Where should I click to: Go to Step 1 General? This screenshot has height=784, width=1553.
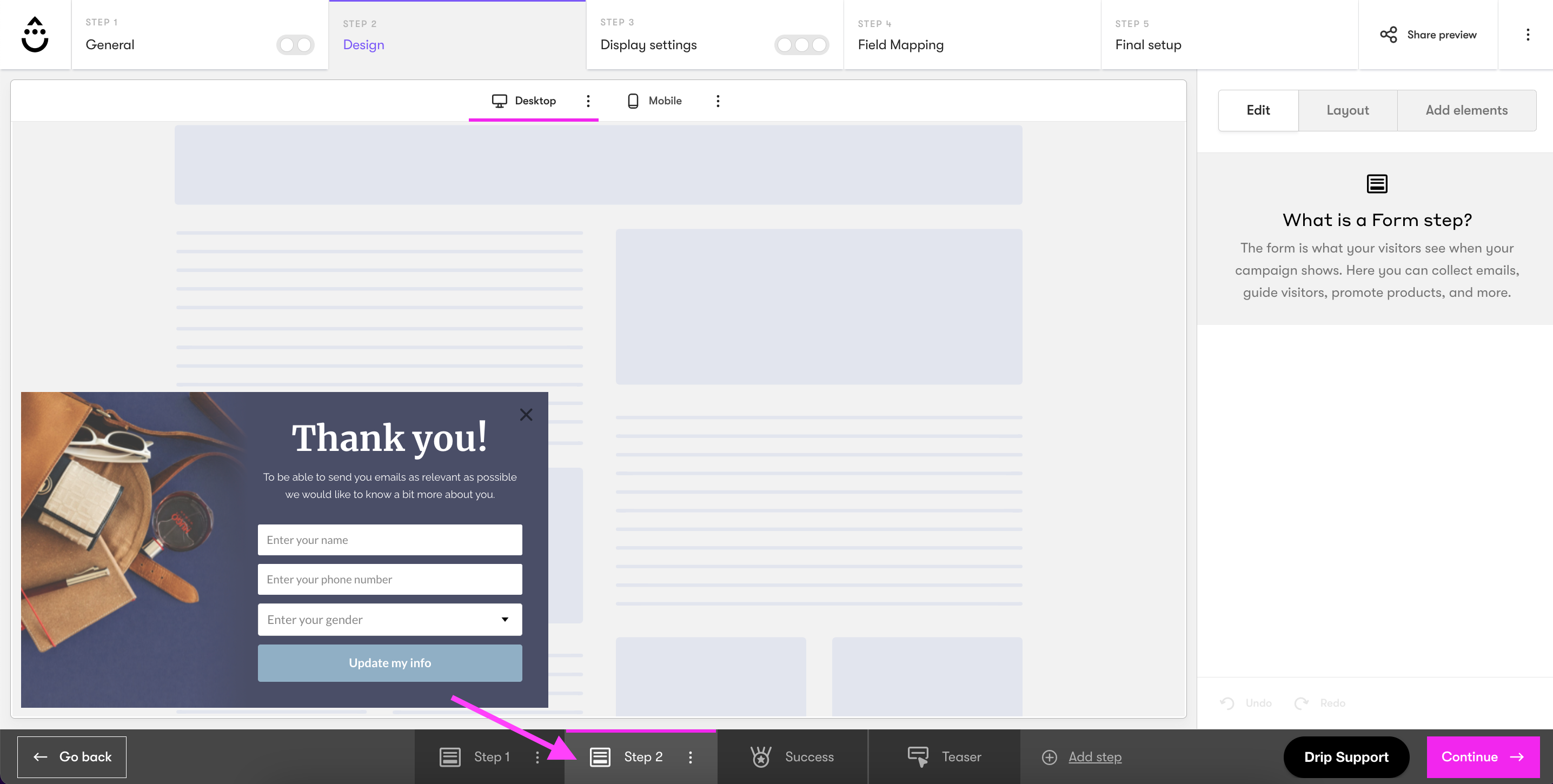point(200,35)
